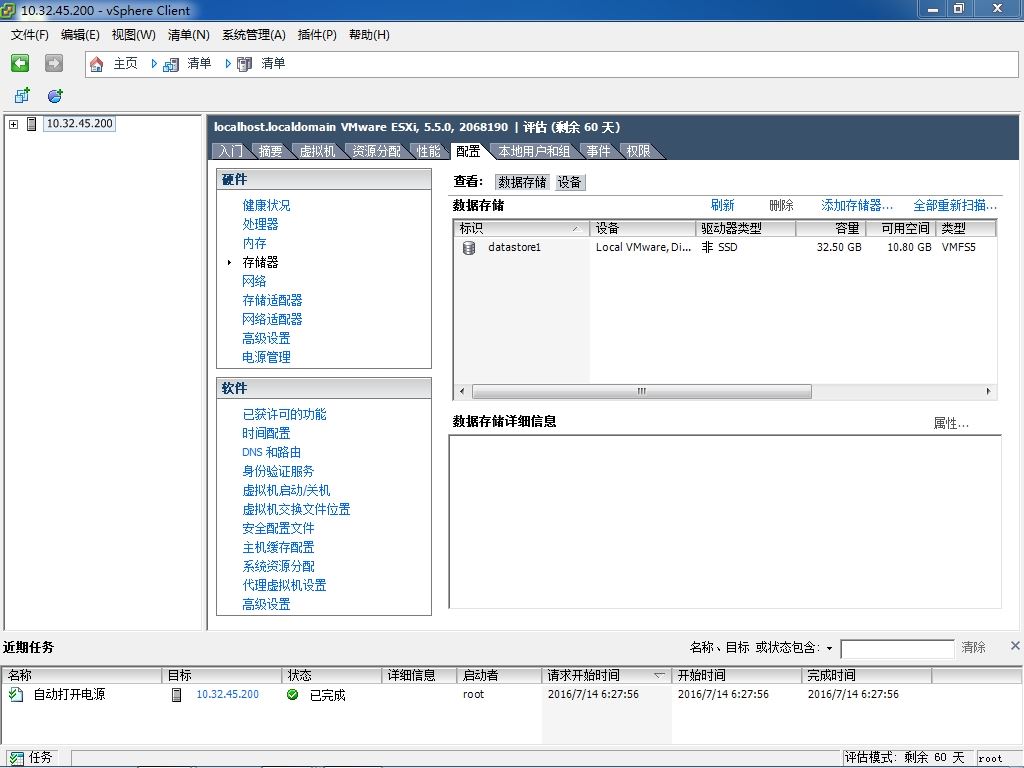Image resolution: width=1024 pixels, height=768 pixels.
Task: Switch to the 入门 tab
Action: [231, 152]
